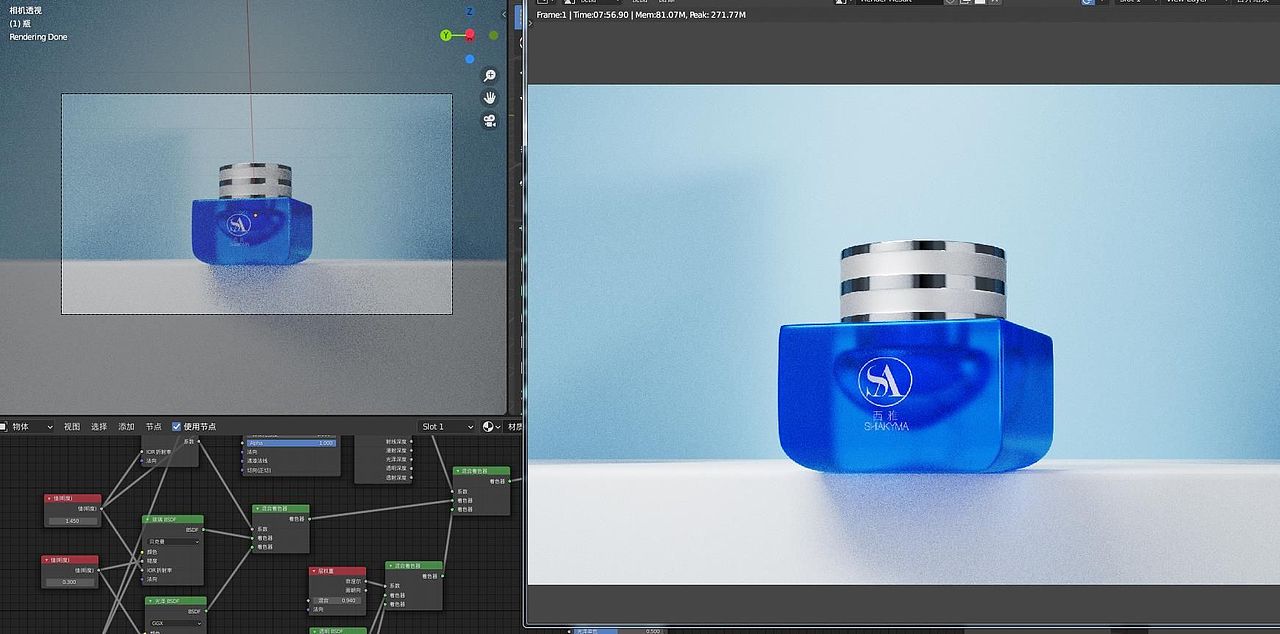Click the 菲涅尔 output socket on 层权重
Viewport: 1280px width, 634px height.
pos(366,581)
